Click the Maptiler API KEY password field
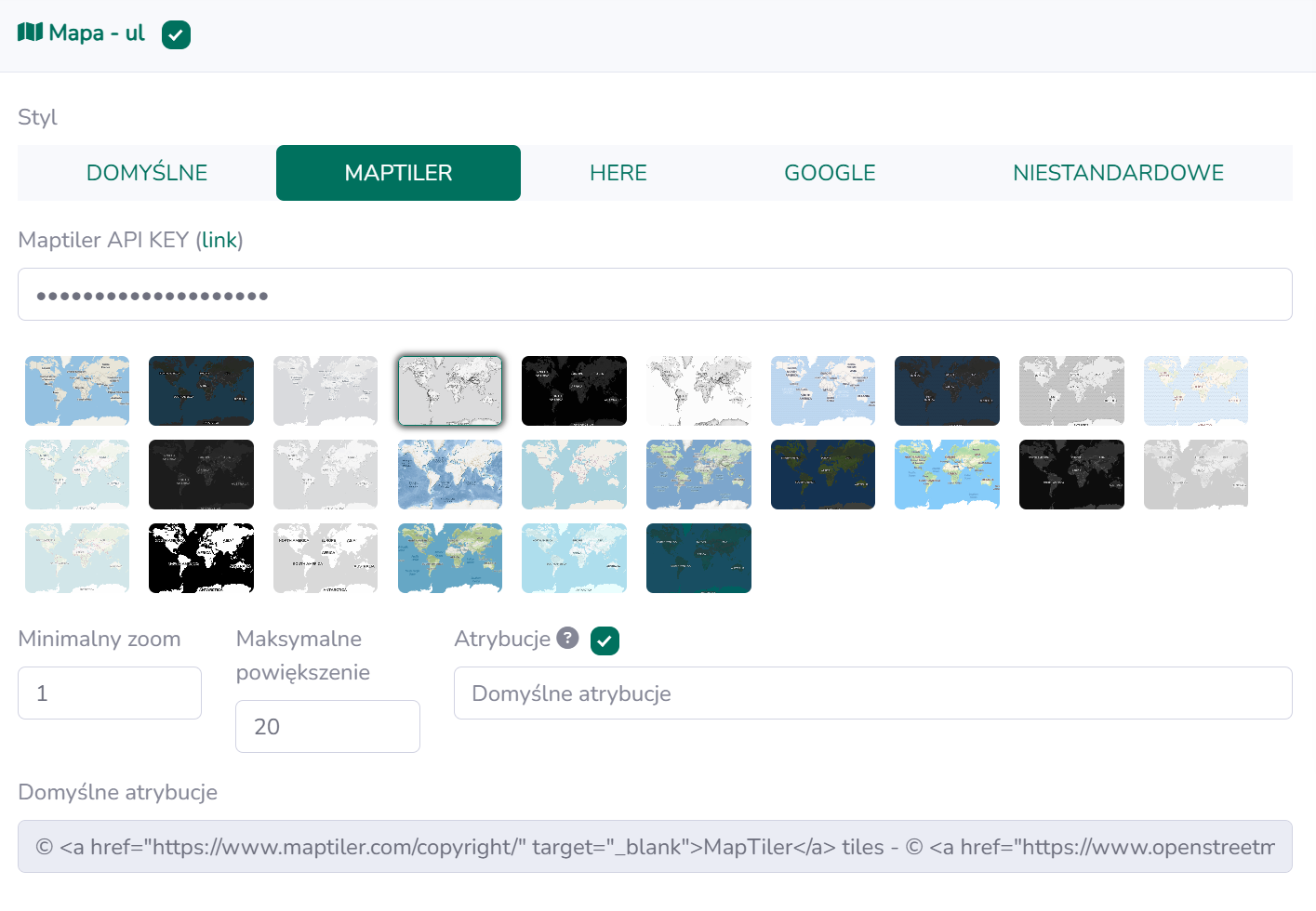 pos(655,295)
